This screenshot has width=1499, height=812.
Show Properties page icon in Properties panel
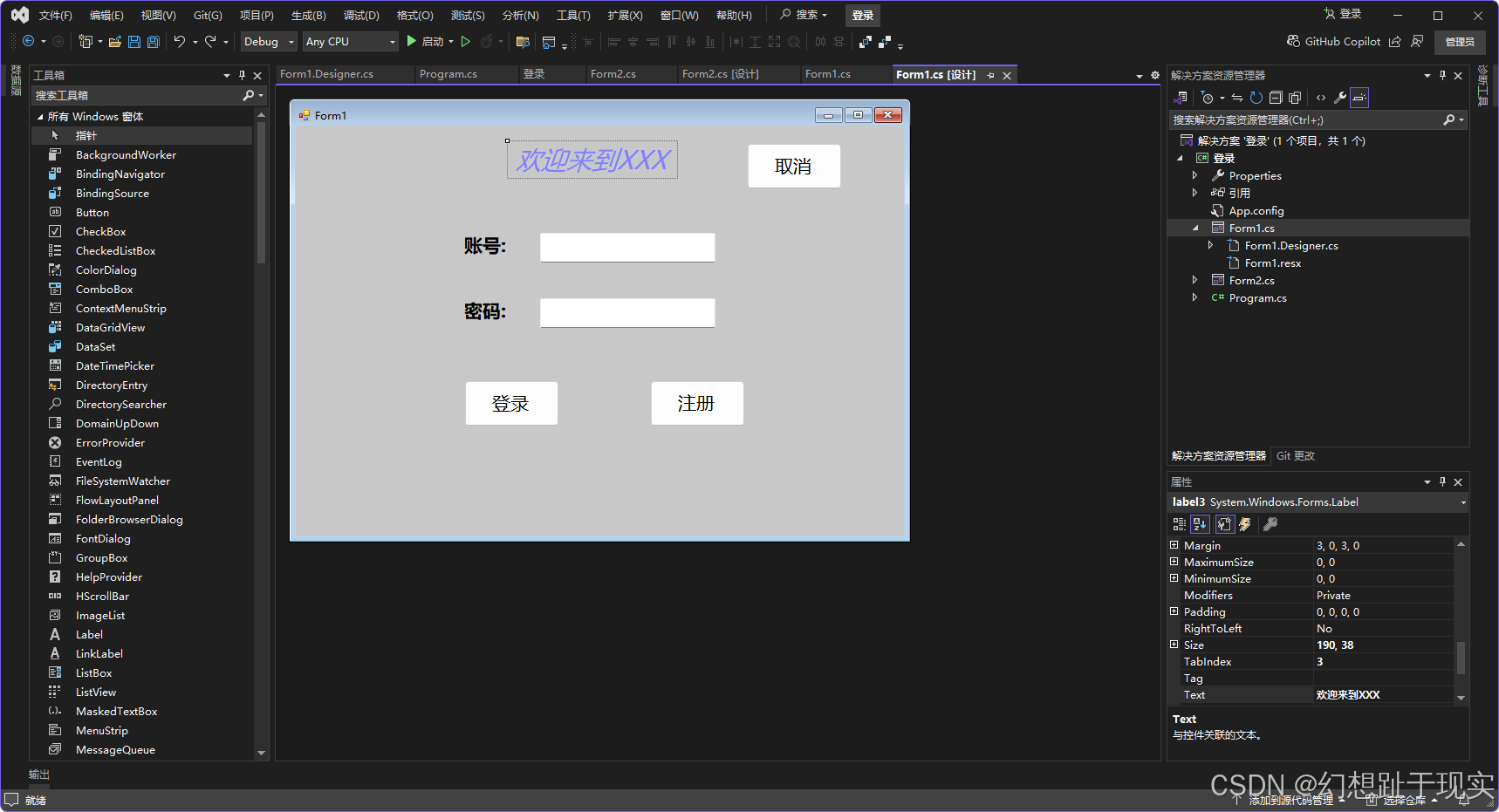1224,524
